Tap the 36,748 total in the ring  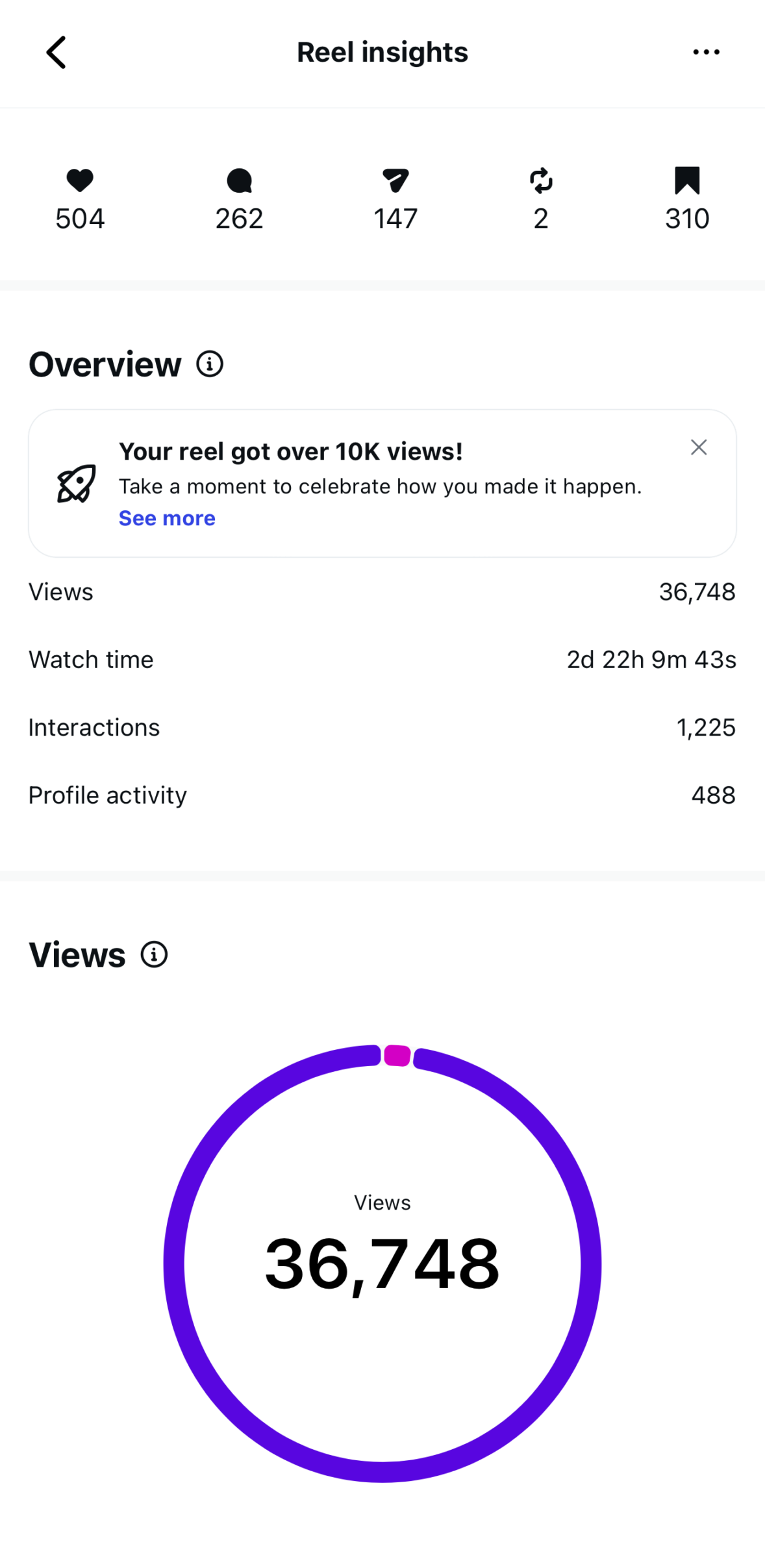[382, 1263]
